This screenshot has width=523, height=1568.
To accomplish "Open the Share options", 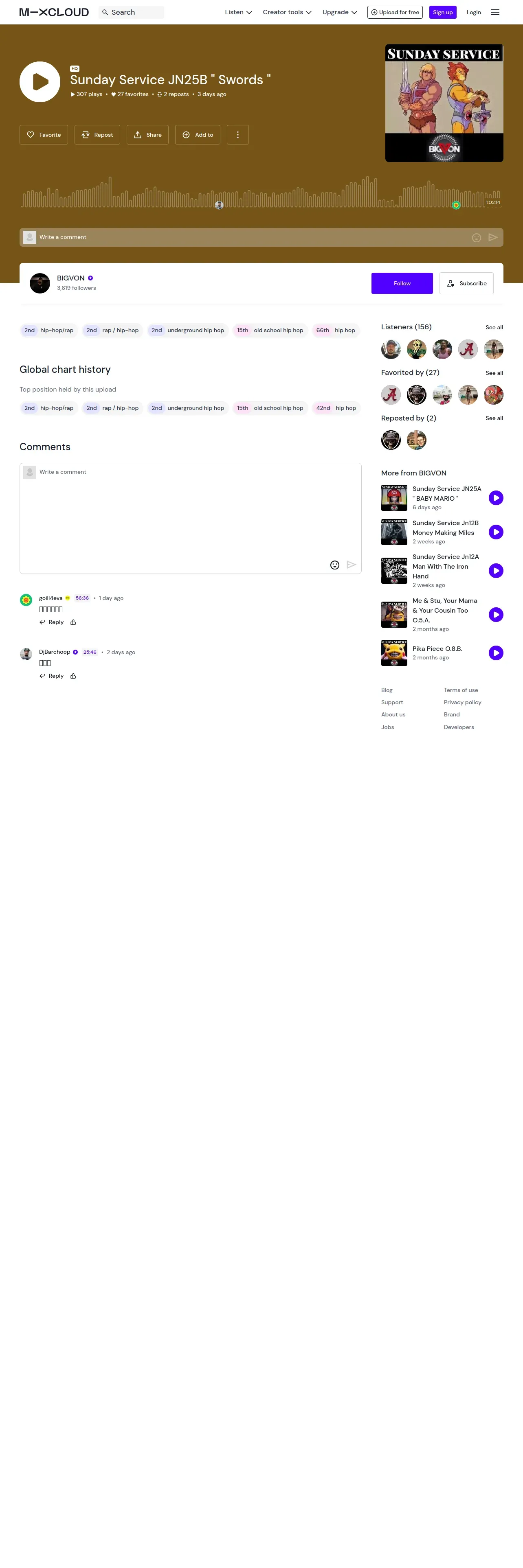I will click(147, 134).
